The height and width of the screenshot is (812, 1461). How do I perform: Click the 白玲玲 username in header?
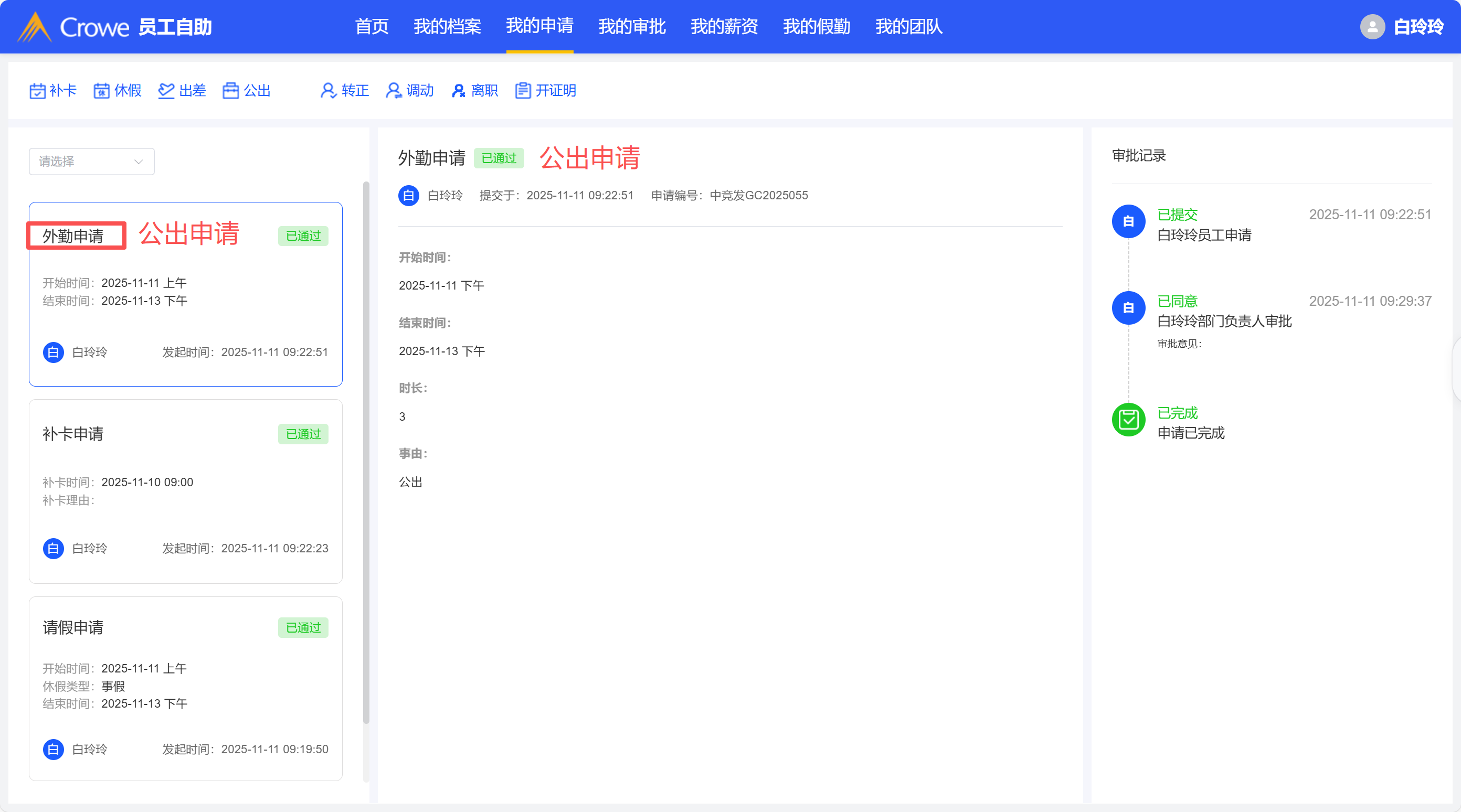[1418, 27]
